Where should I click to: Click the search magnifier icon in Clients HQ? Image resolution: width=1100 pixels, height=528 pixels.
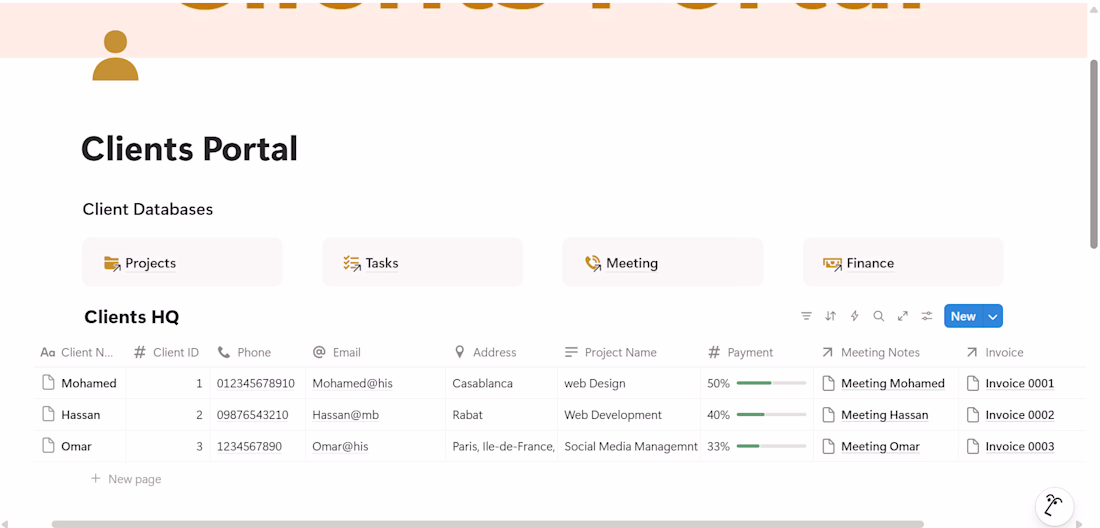878,316
